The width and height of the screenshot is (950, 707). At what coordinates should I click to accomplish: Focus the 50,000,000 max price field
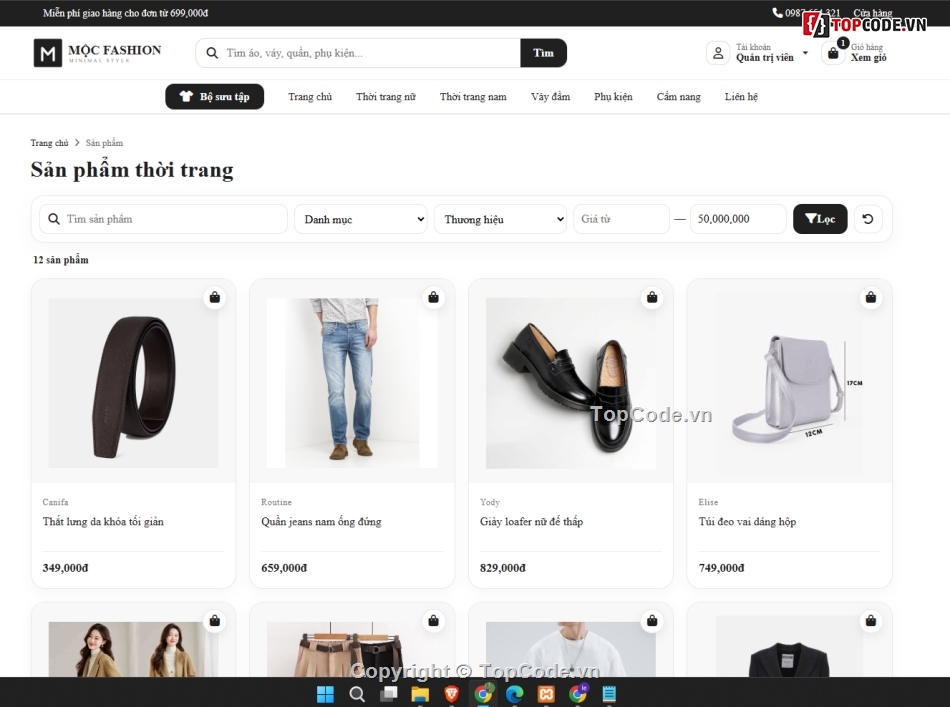click(738, 219)
